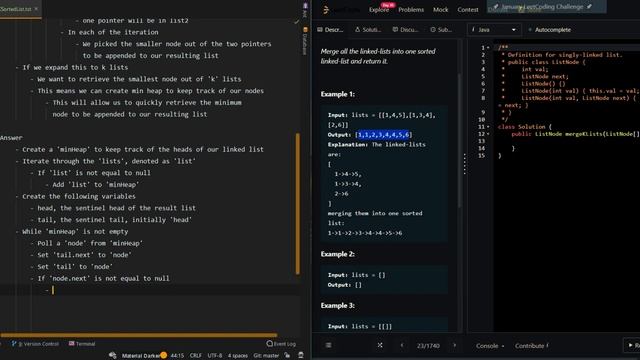640x360 pixels.
Task: Go to the Problems page
Action: 411,9
